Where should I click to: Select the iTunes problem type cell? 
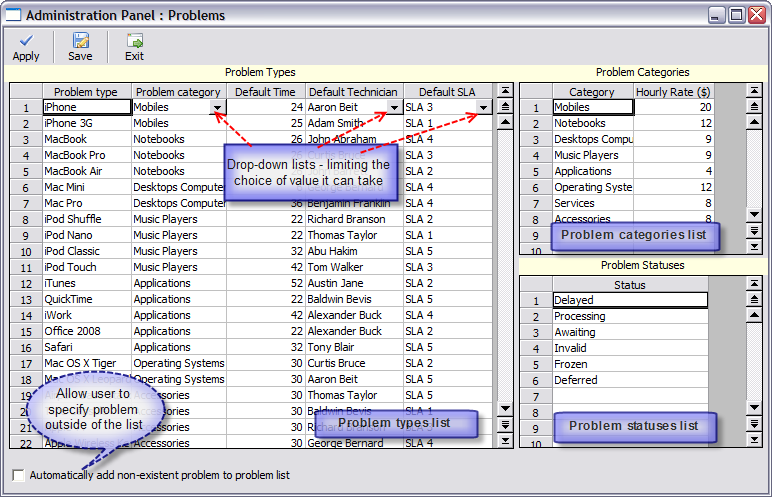pyautogui.click(x=87, y=283)
